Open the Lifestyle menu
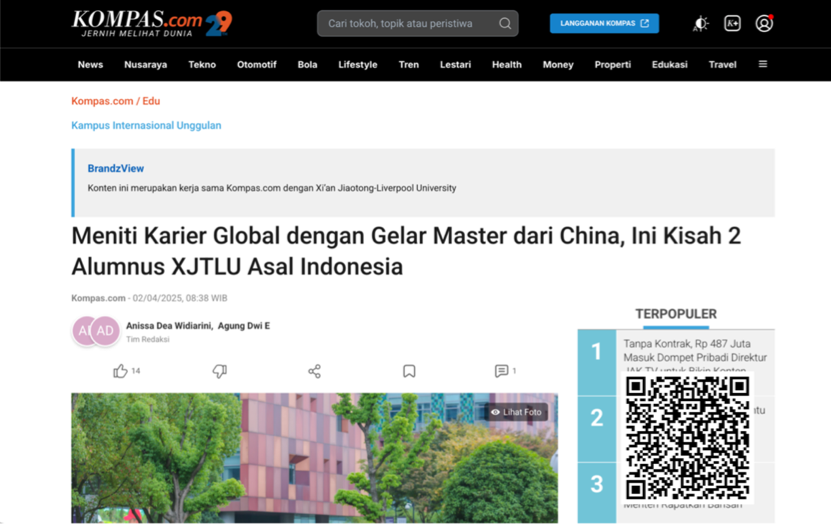The width and height of the screenshot is (831, 527). tap(358, 65)
